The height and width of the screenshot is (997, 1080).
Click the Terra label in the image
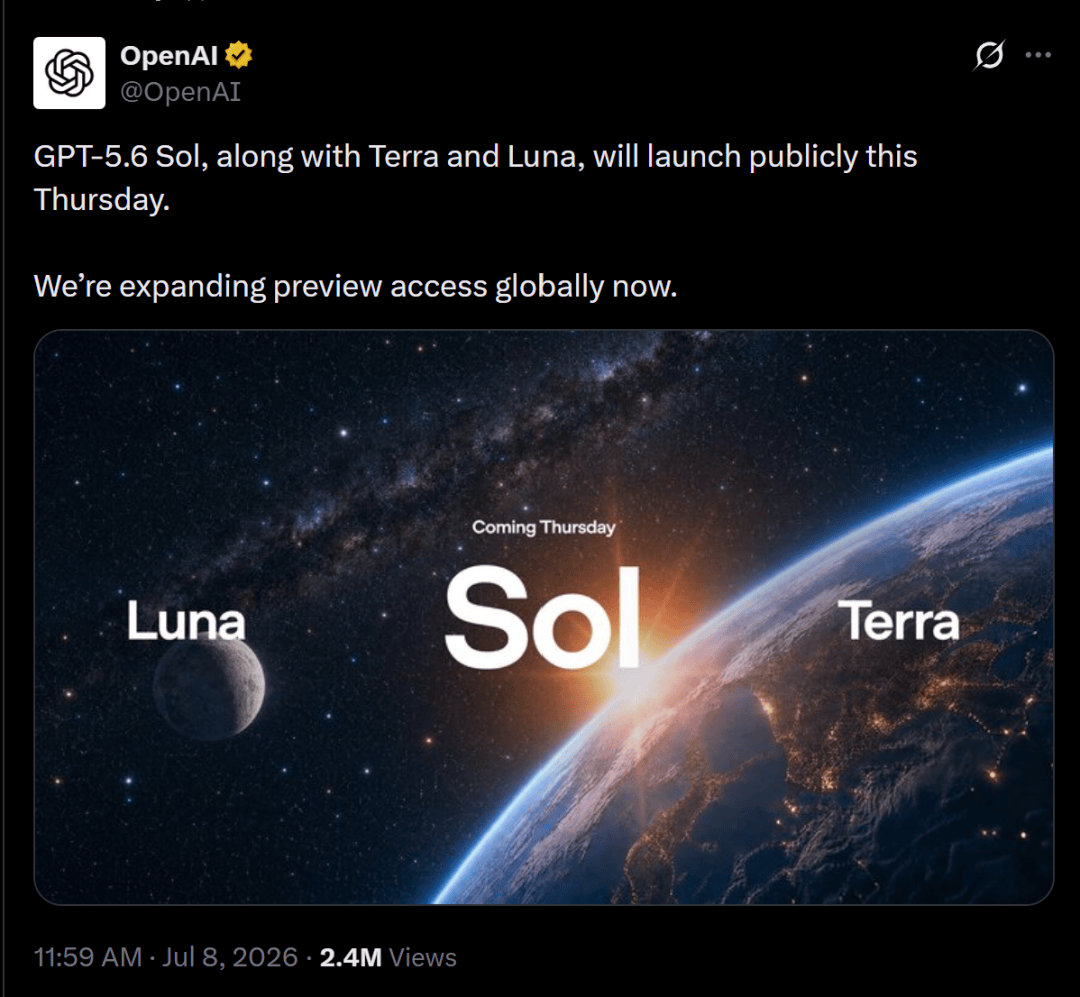pyautogui.click(x=898, y=621)
